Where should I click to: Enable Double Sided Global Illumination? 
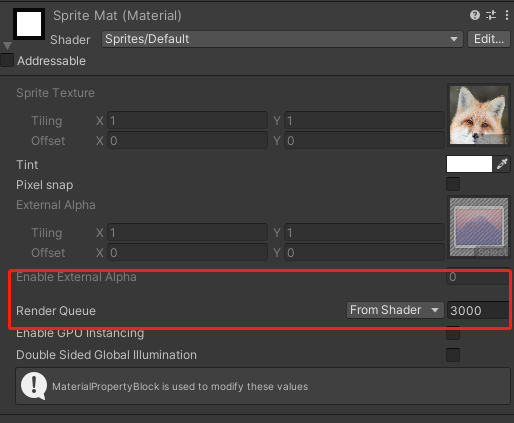453,355
